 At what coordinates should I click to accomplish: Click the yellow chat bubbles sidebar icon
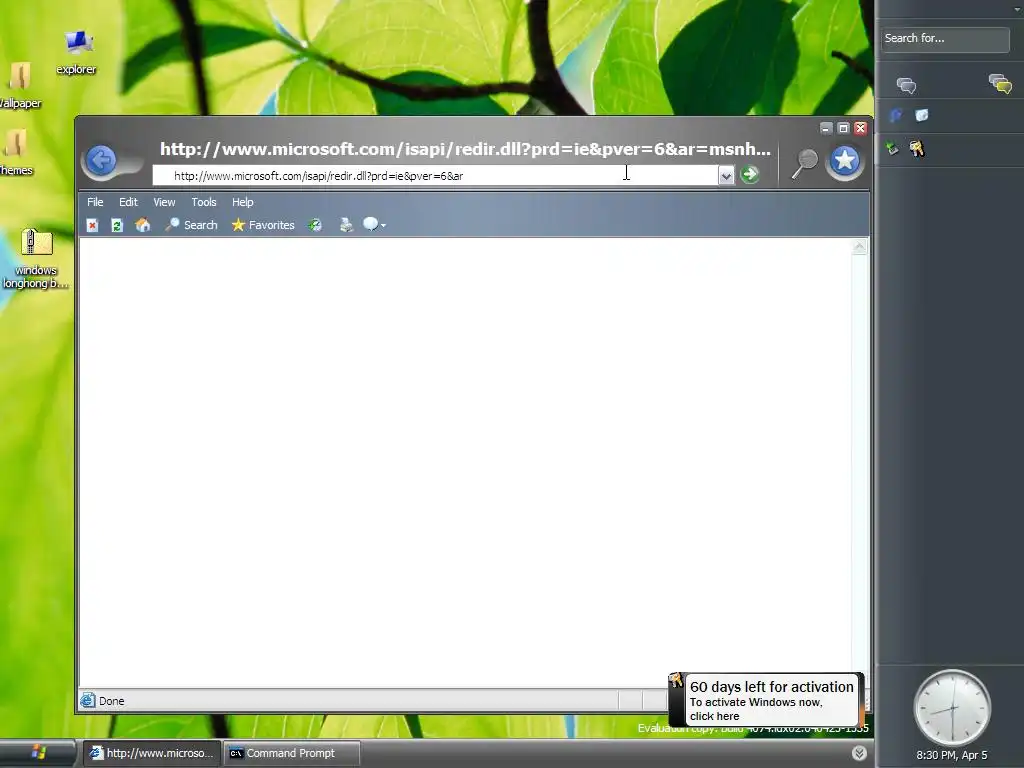(1000, 84)
